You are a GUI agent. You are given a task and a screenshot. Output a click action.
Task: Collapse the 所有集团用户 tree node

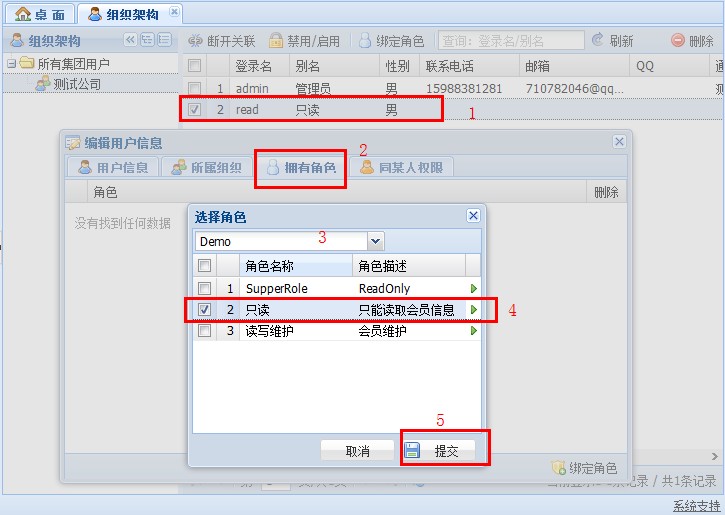point(11,64)
